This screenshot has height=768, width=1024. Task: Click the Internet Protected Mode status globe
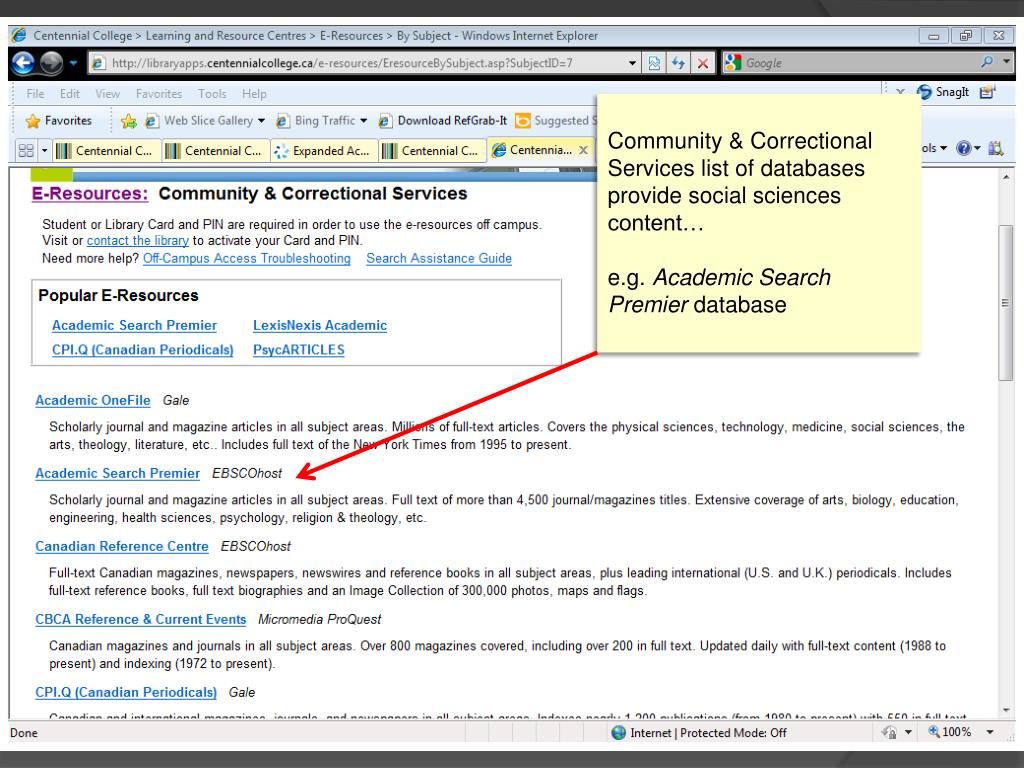(x=618, y=733)
